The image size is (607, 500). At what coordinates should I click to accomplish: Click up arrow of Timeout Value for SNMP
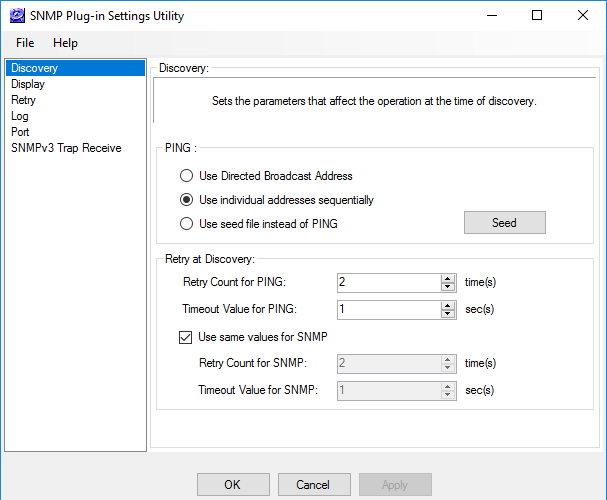448,387
